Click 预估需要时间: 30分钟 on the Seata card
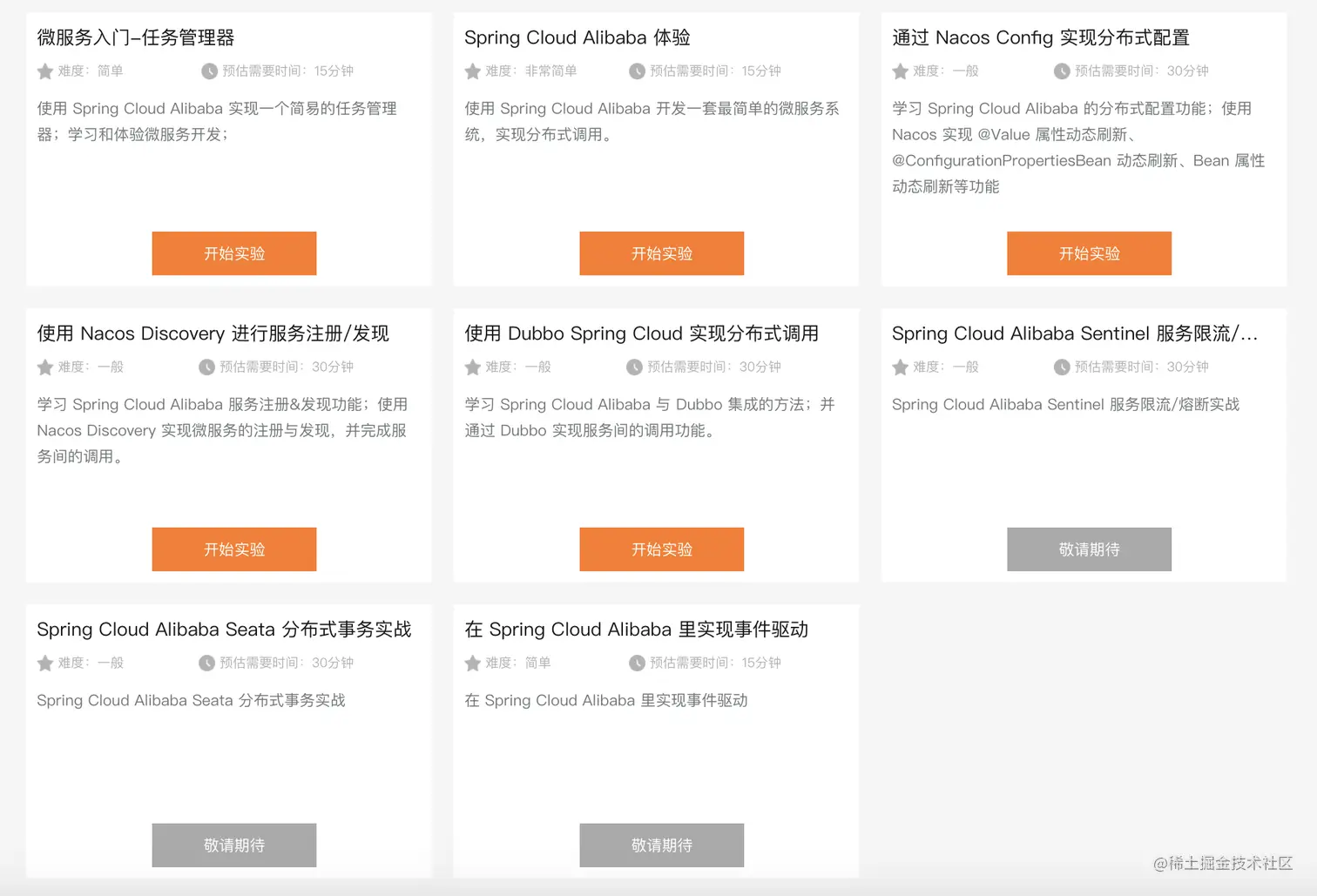The width and height of the screenshot is (1317, 896). pos(287,664)
